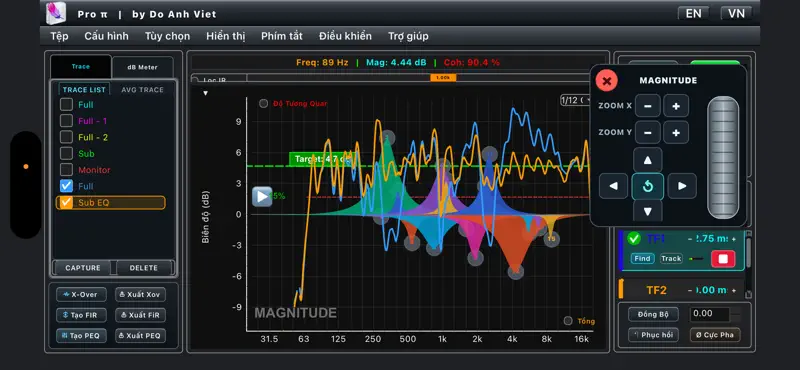
Task: Click the ZOOM X minus button
Action: pos(648,106)
